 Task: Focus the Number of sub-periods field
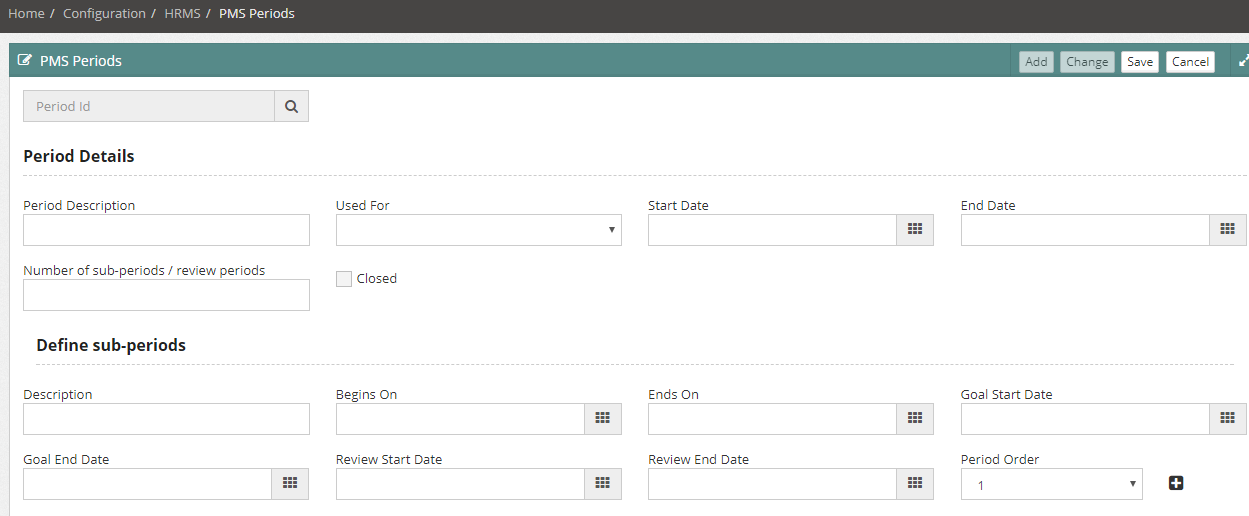tap(166, 295)
